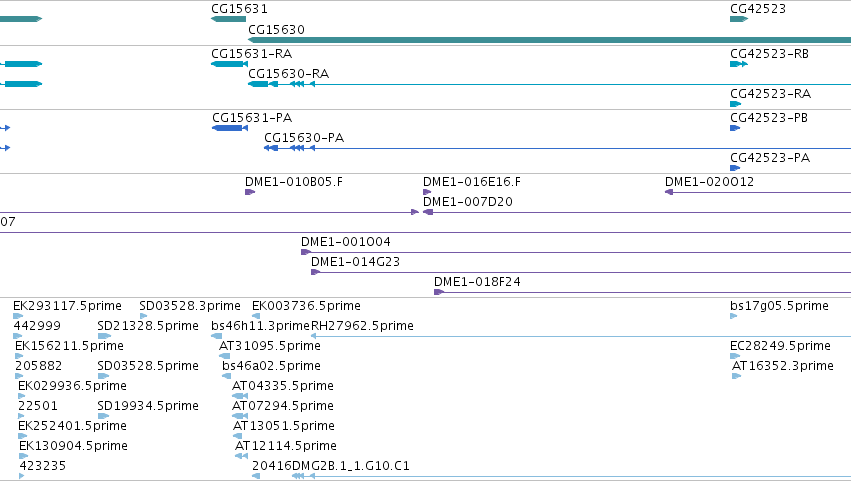This screenshot has width=851, height=481.
Task: Open EST EC28249.5prime
Action: coord(780,346)
